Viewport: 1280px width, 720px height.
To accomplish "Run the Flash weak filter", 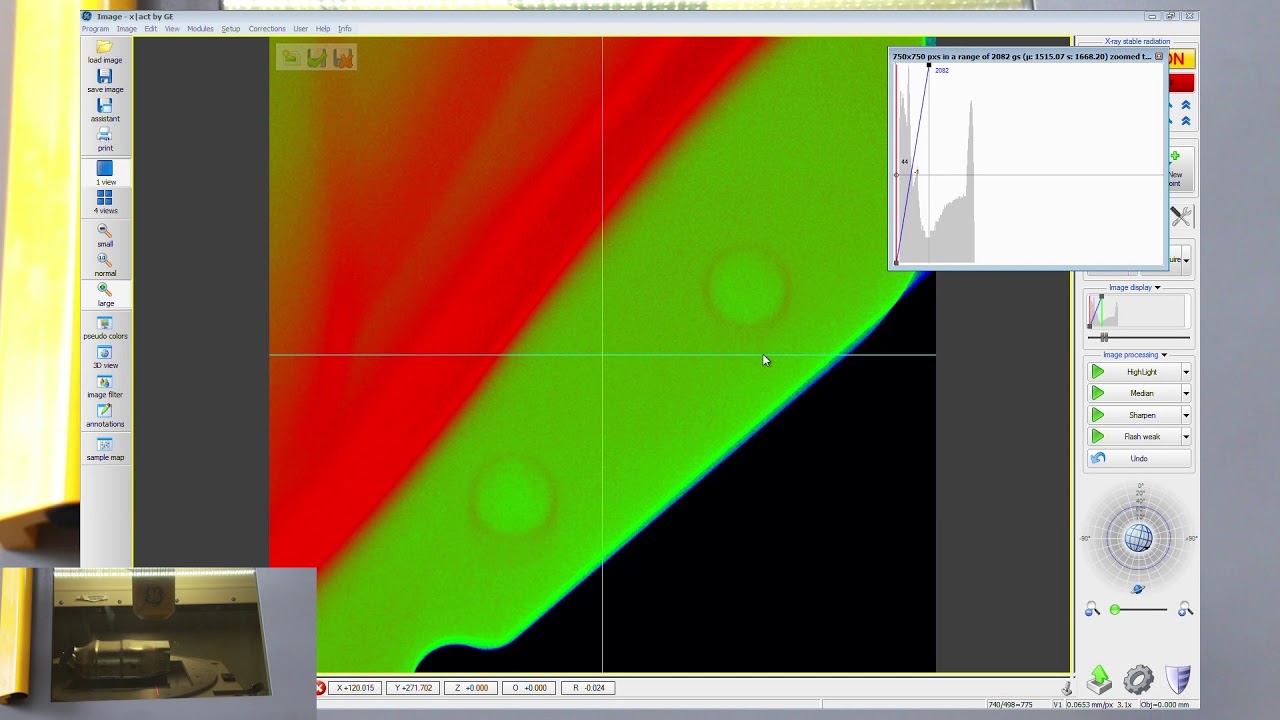I will pos(1134,436).
